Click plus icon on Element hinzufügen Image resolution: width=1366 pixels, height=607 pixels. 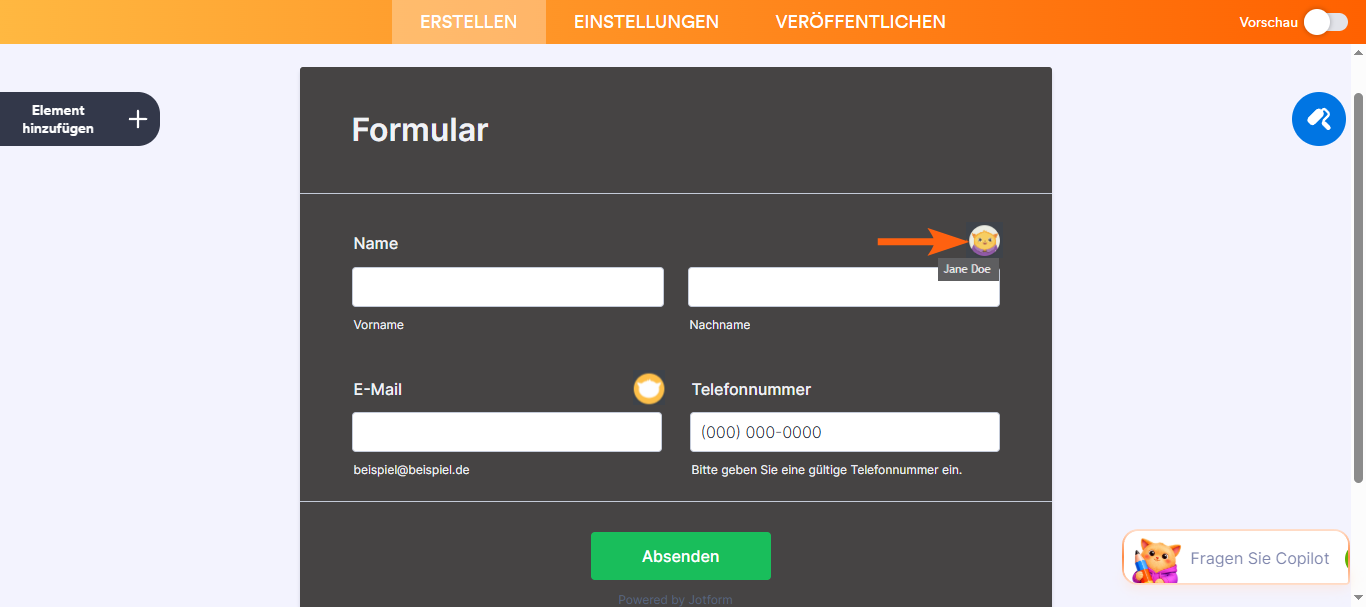[138, 119]
